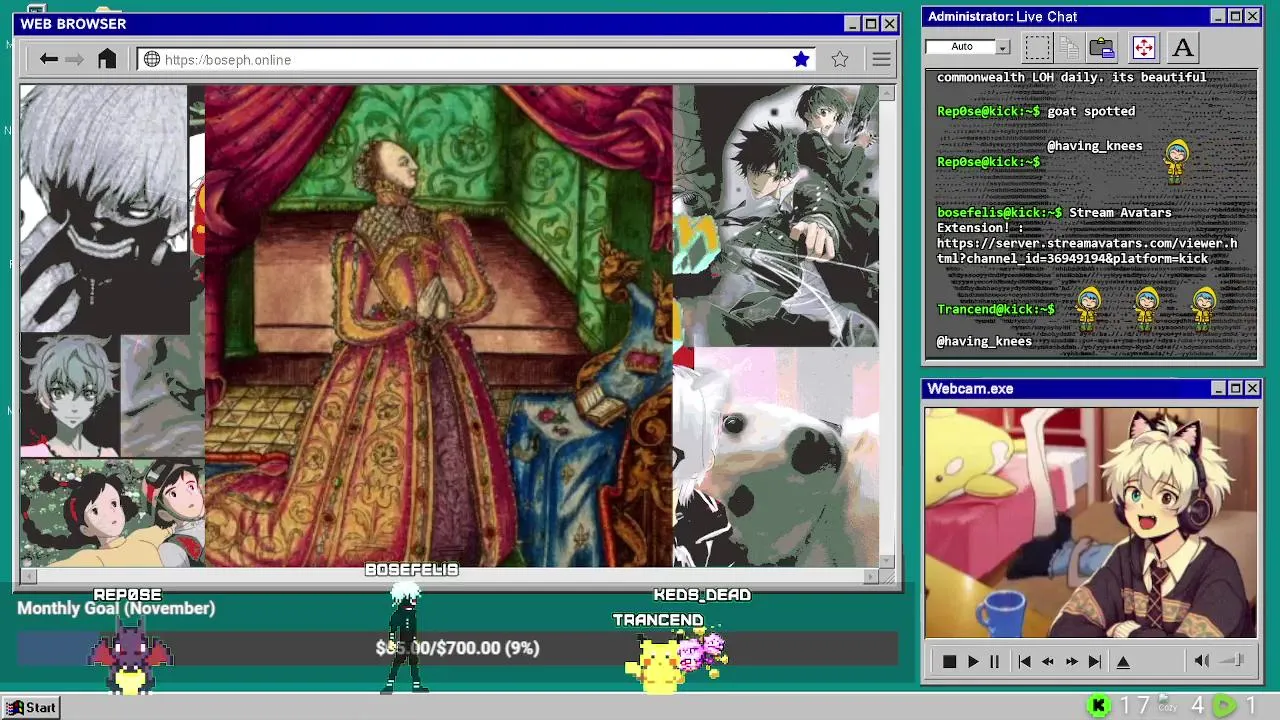Click the green Rumble play icon in taskbar
Screen dimensions: 1280x720
pyautogui.click(x=1224, y=706)
